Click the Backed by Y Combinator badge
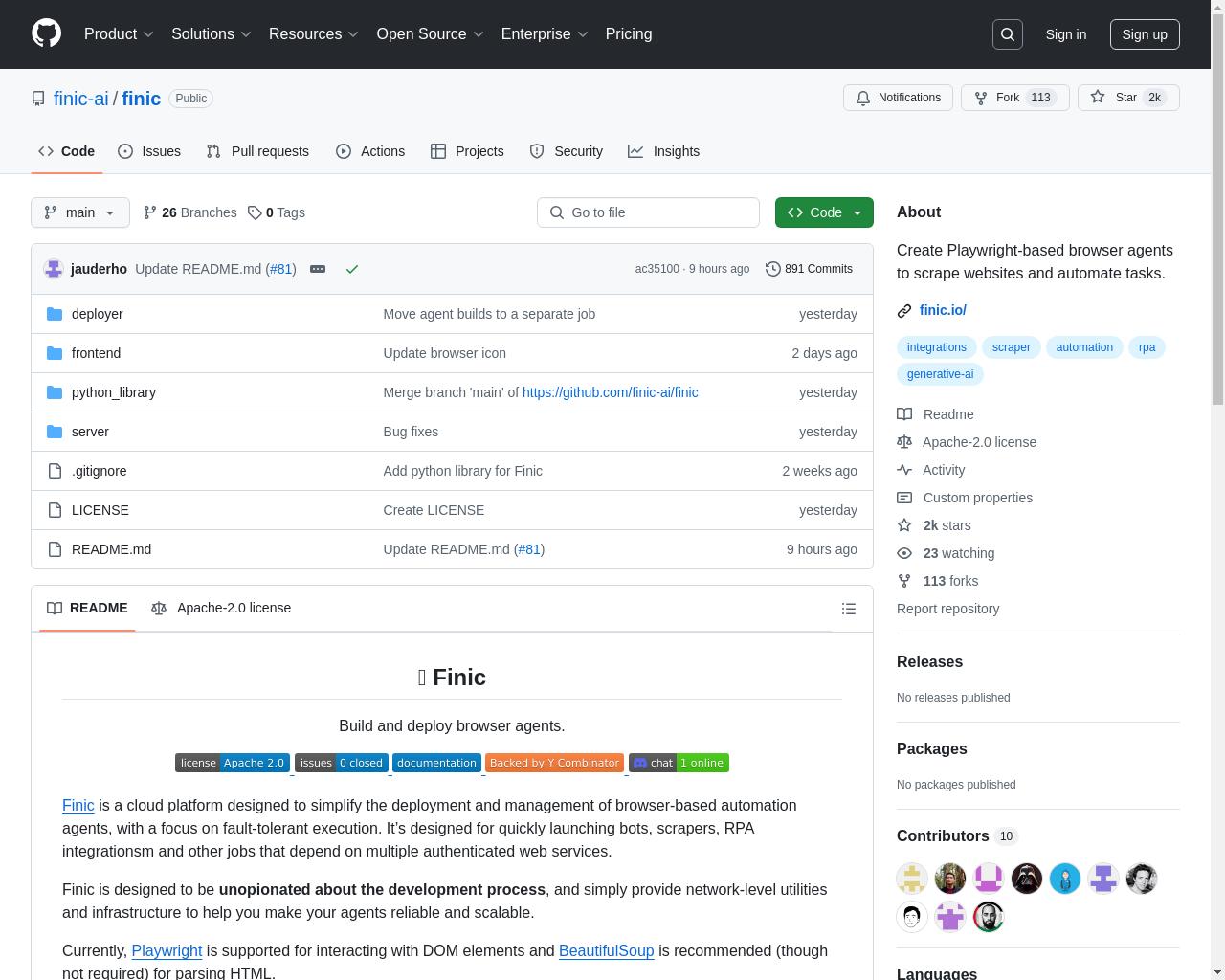 tap(555, 763)
